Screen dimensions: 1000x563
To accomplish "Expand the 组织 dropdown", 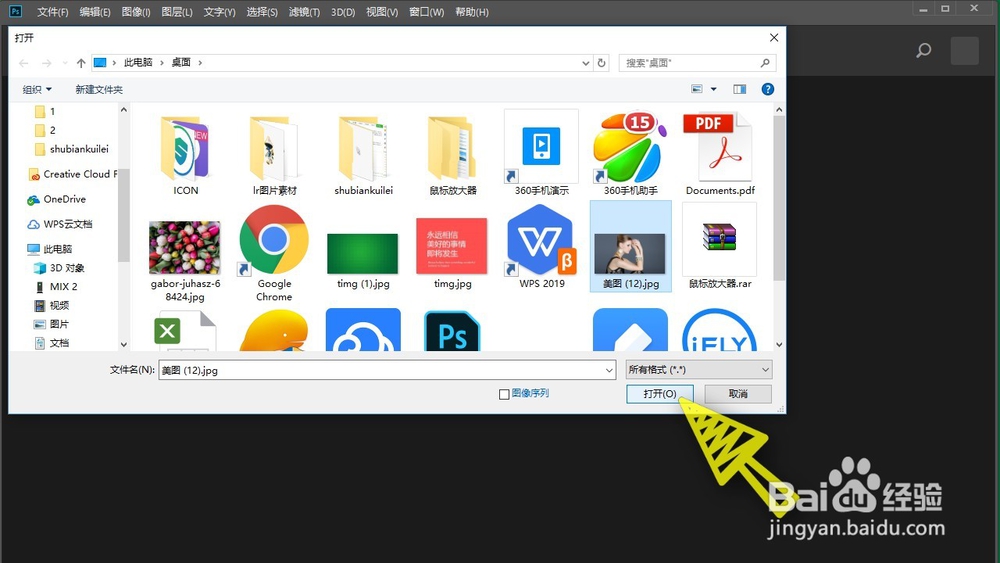I will click(37, 89).
